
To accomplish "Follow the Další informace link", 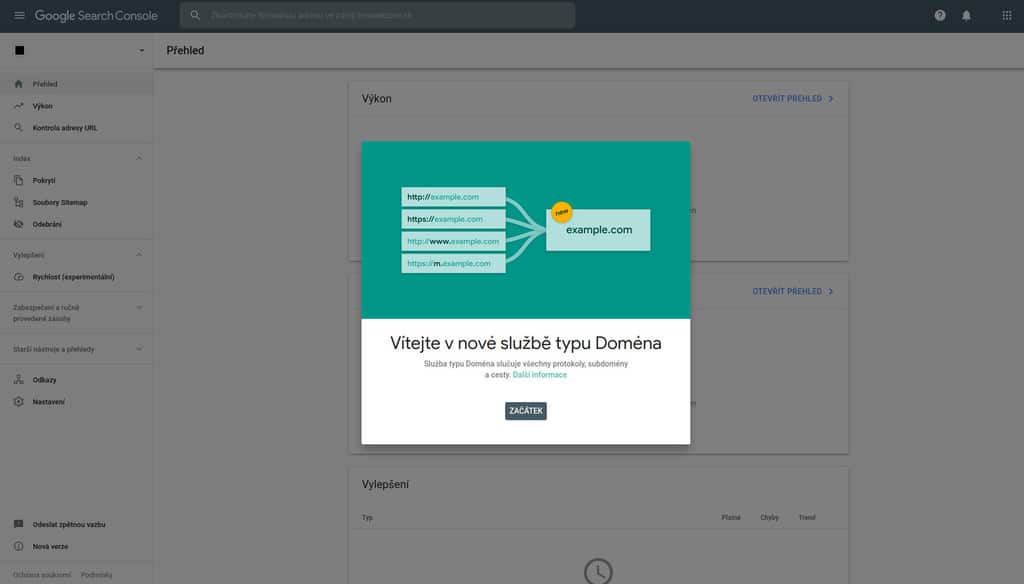I will click(x=539, y=375).
